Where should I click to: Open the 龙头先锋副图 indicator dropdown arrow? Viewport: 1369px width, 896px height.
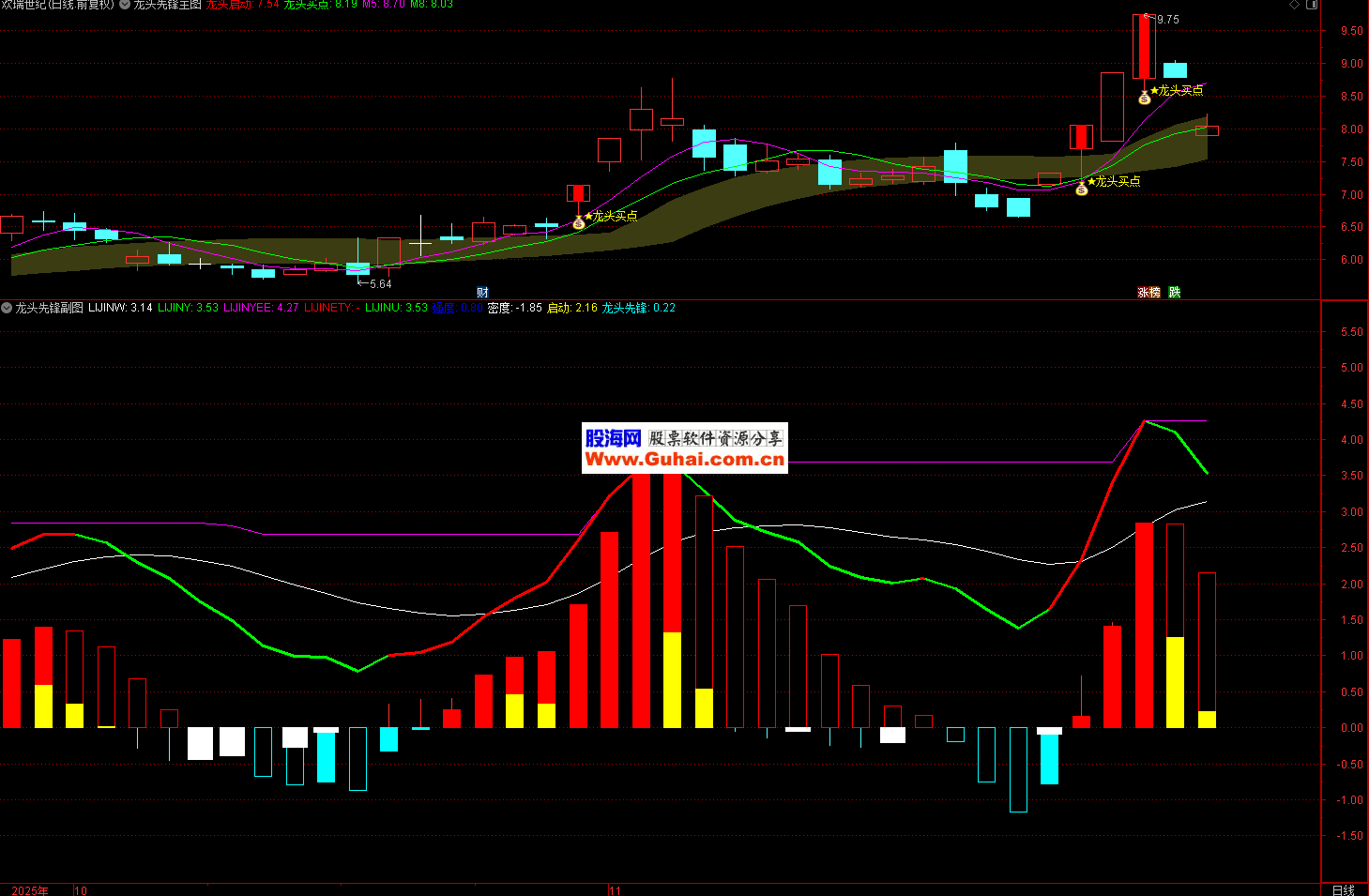coord(7,308)
